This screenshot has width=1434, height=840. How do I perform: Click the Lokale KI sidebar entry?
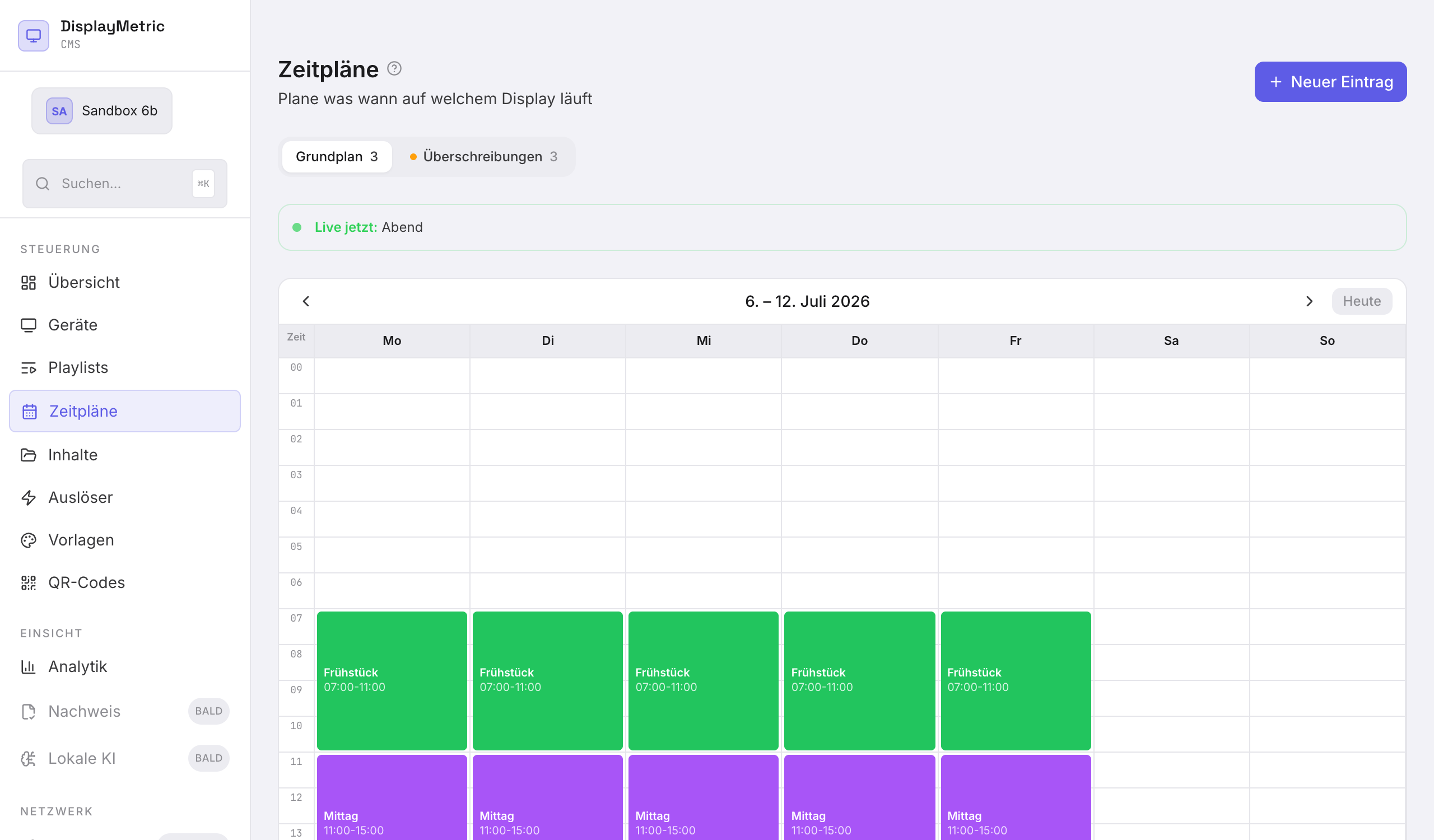[x=125, y=759]
